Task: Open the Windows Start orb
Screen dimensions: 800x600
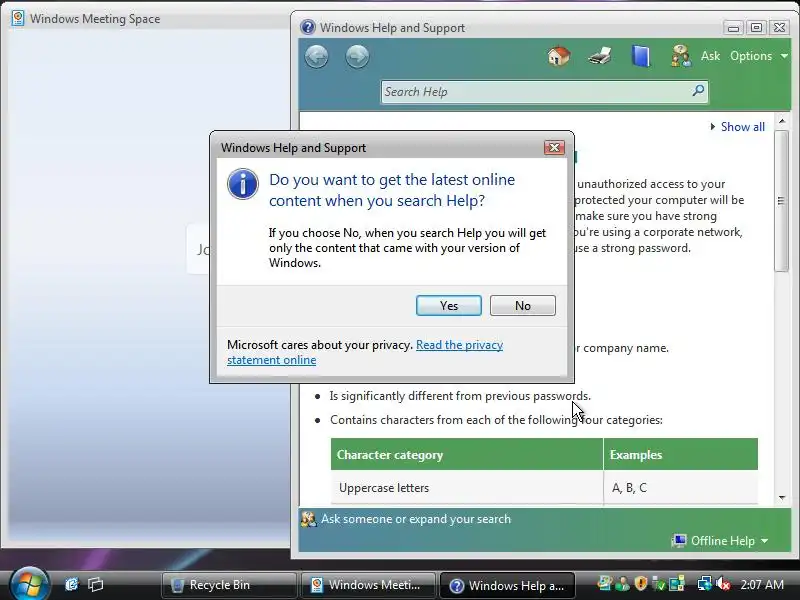Action: (x=29, y=584)
